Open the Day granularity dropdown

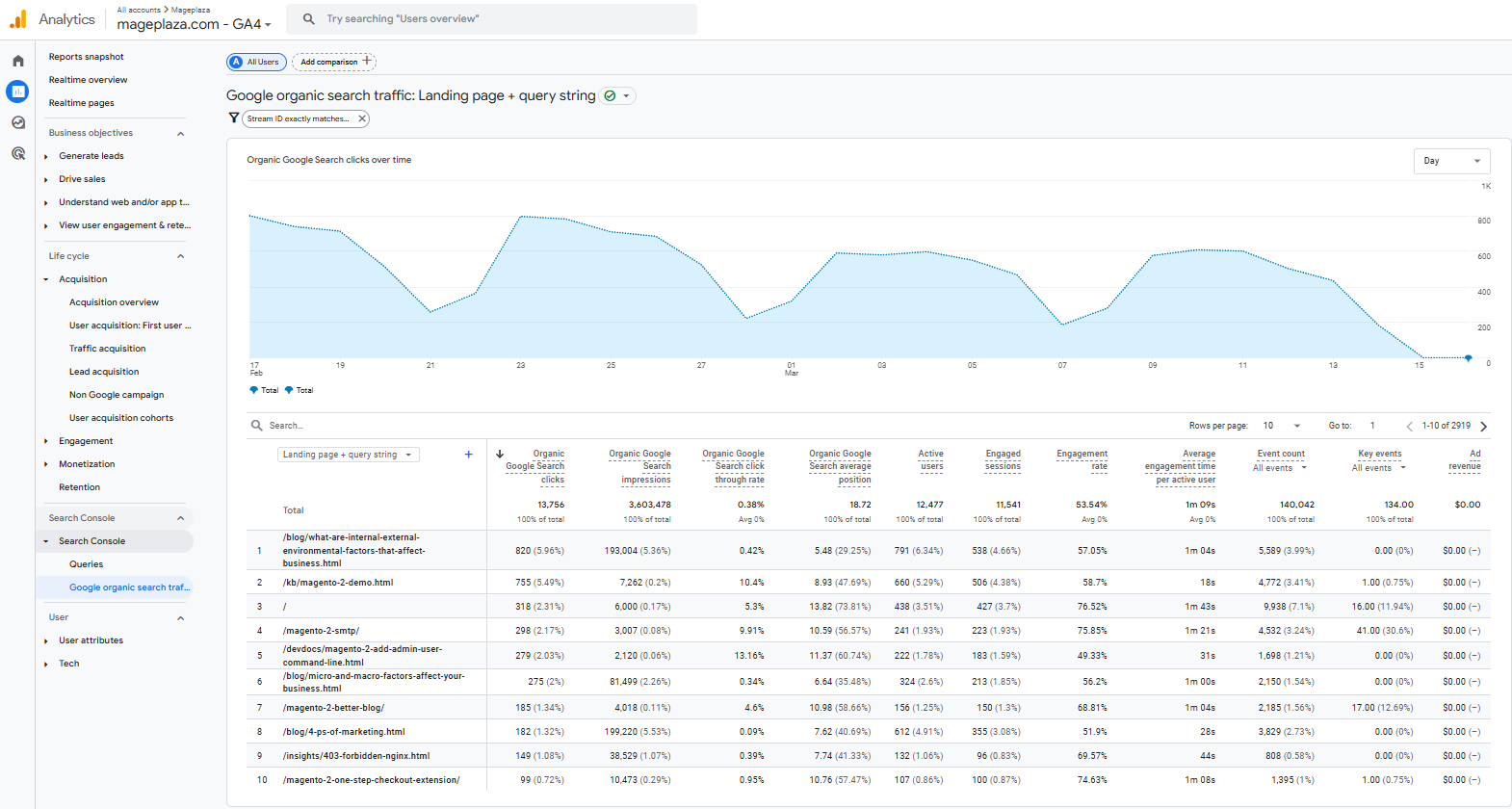tap(1451, 161)
